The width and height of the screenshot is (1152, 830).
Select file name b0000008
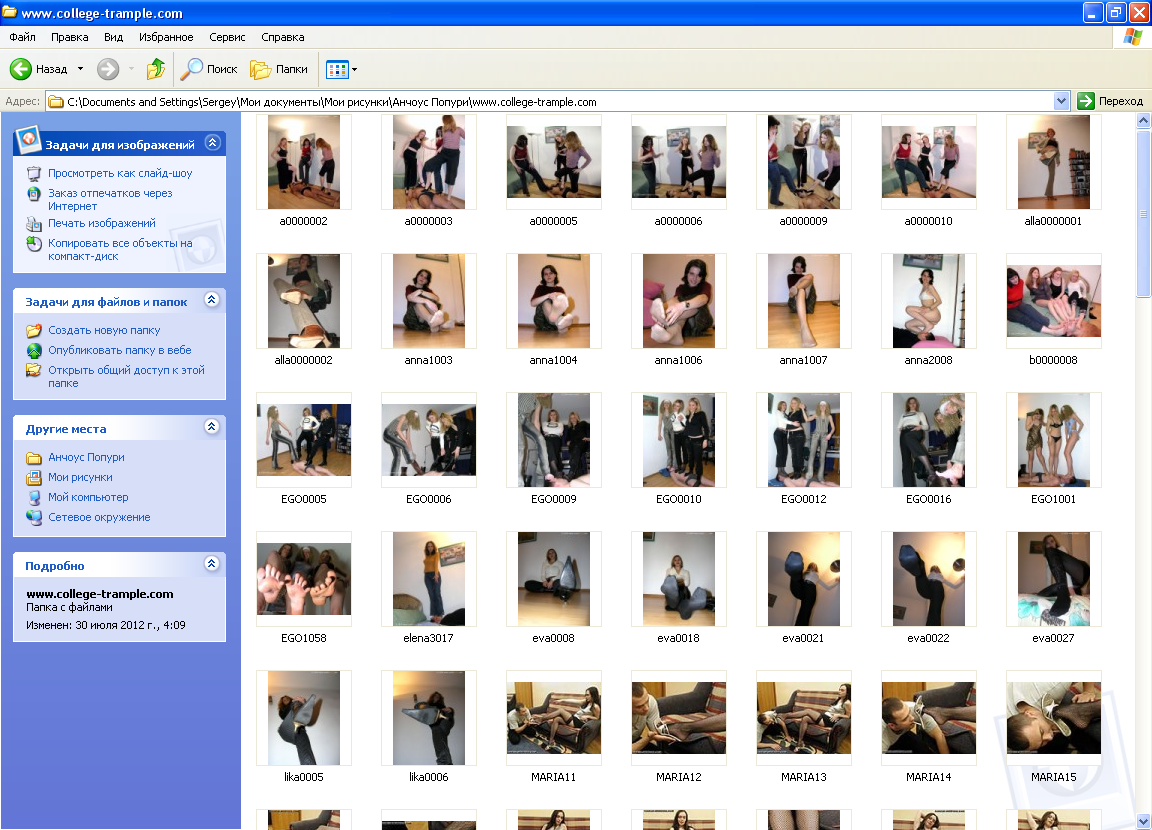point(1053,360)
